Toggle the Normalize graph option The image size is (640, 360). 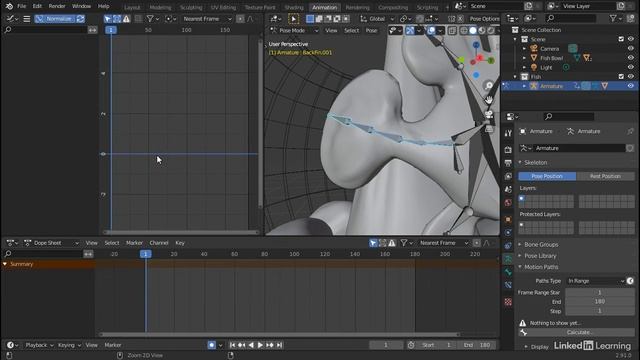(x=56, y=19)
